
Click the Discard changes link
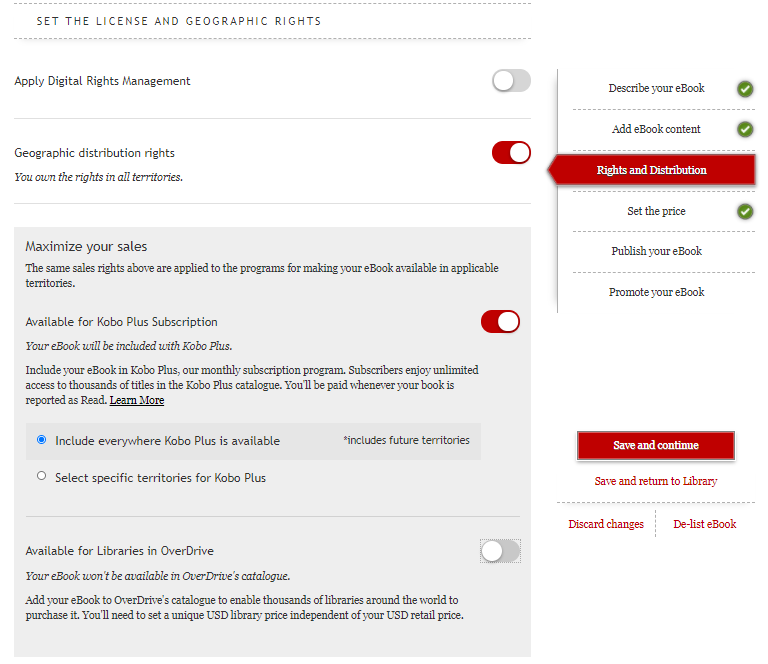(x=606, y=524)
